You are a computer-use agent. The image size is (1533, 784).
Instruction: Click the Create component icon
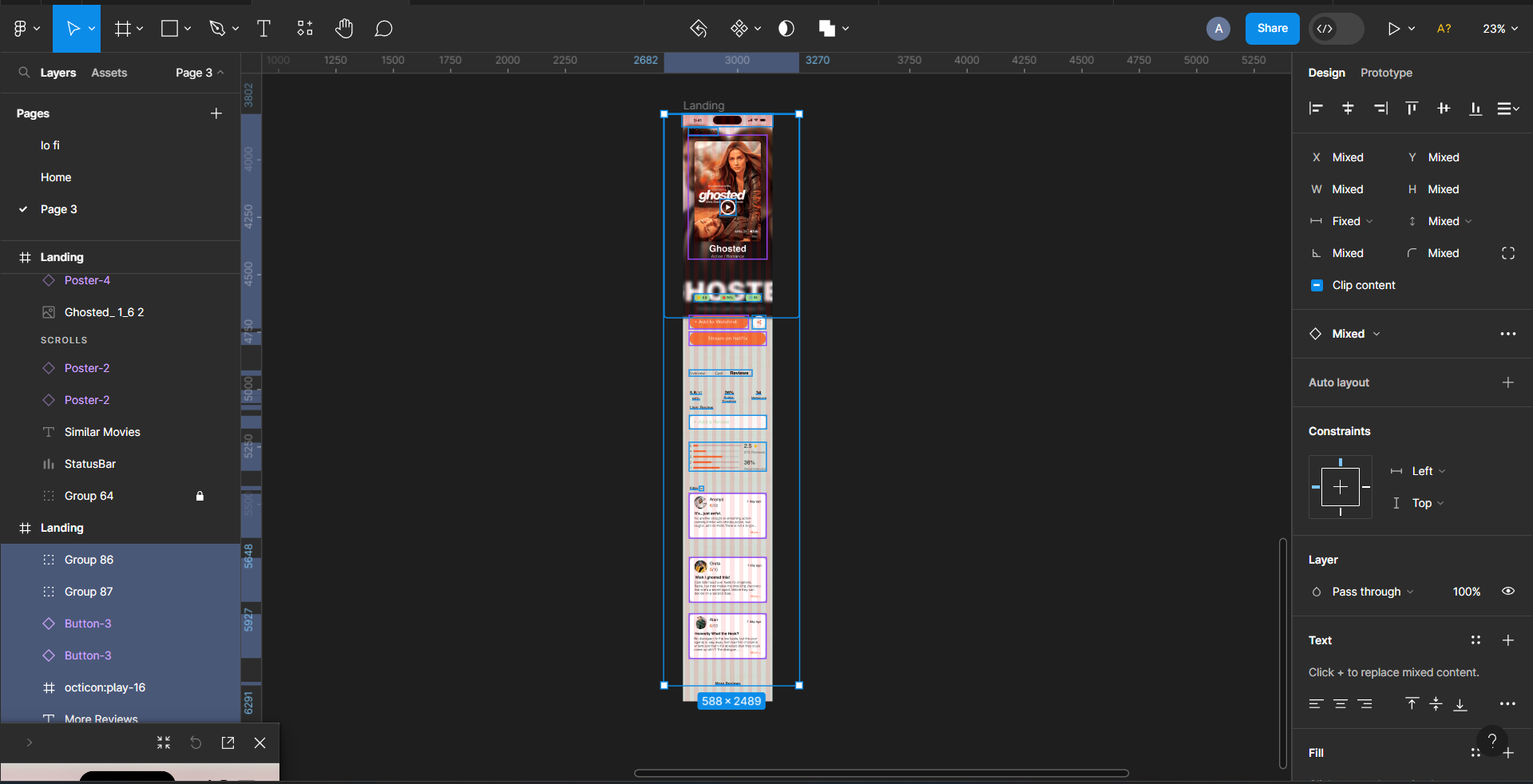click(739, 29)
